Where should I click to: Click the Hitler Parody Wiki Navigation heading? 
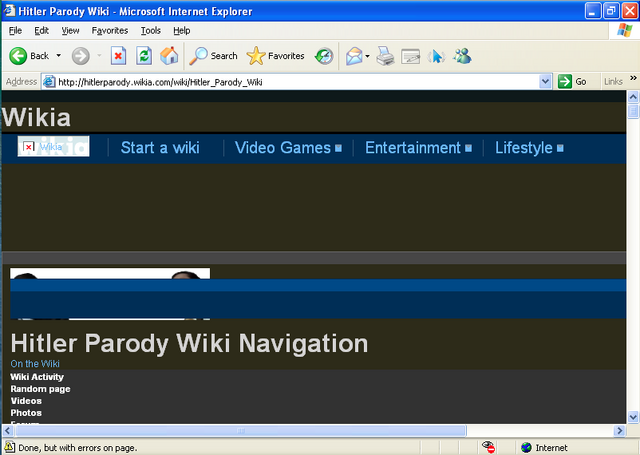point(189,343)
